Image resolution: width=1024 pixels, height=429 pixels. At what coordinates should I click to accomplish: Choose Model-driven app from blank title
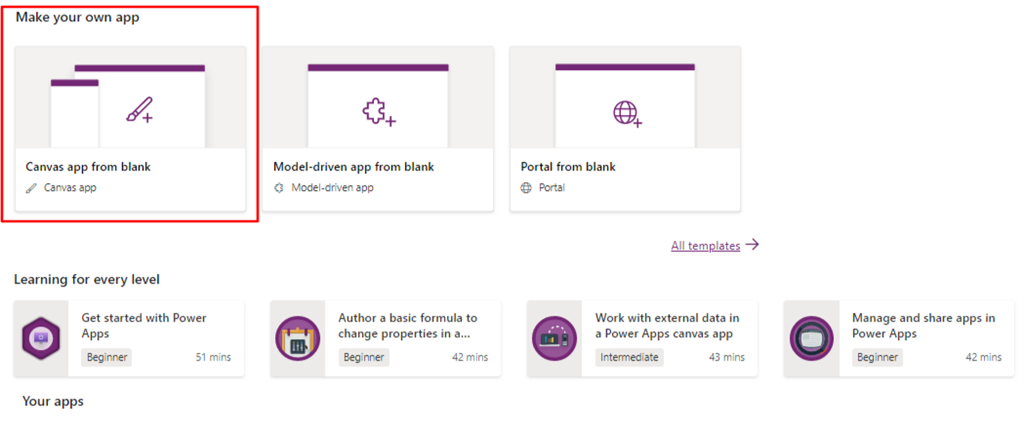[x=353, y=167]
